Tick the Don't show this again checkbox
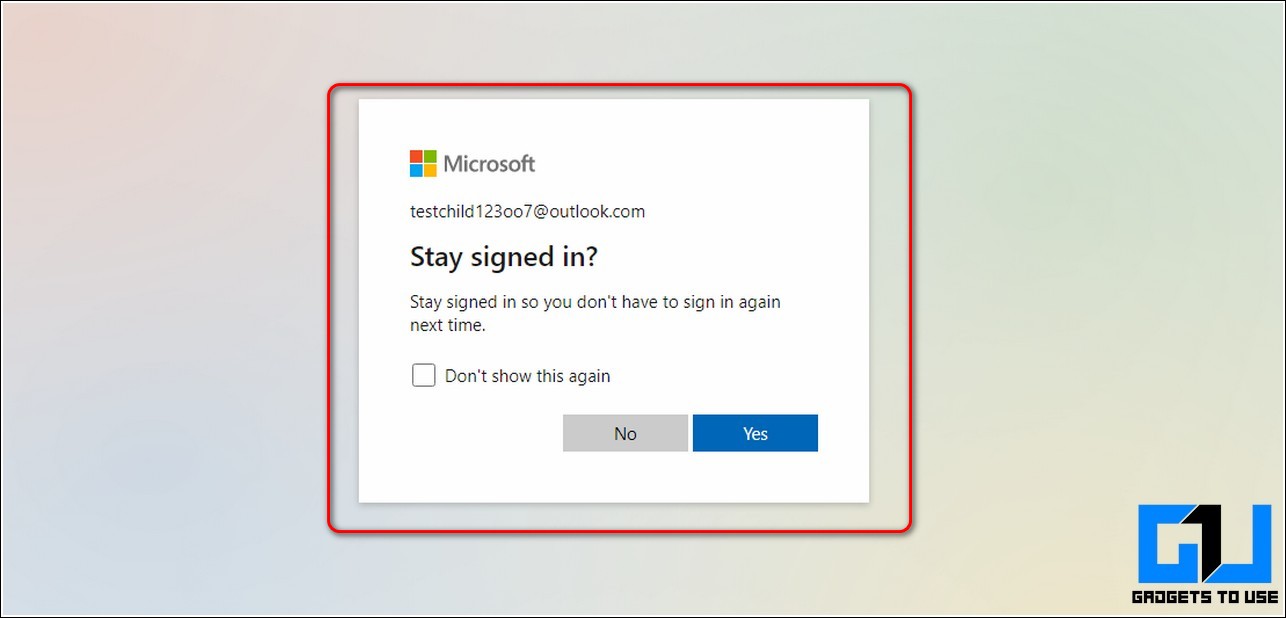 tap(424, 376)
